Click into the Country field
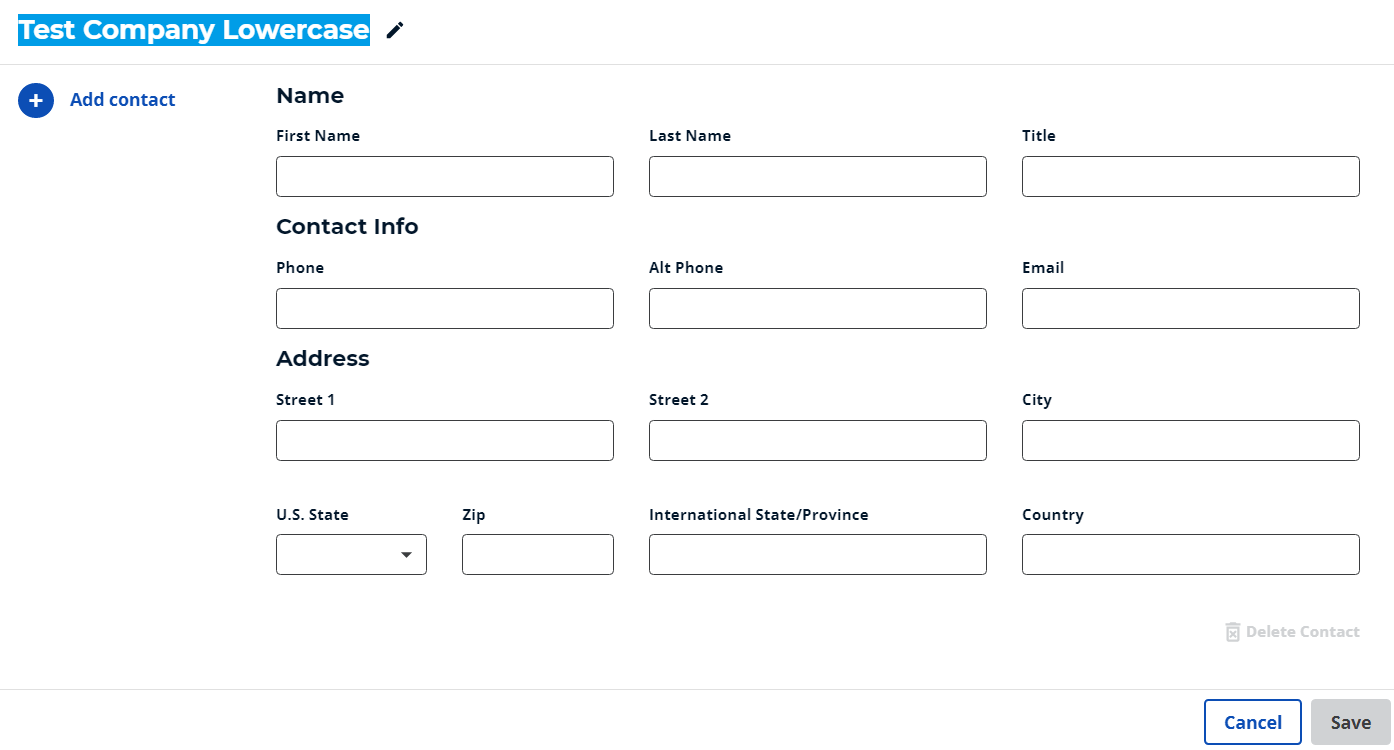 [x=1191, y=555]
